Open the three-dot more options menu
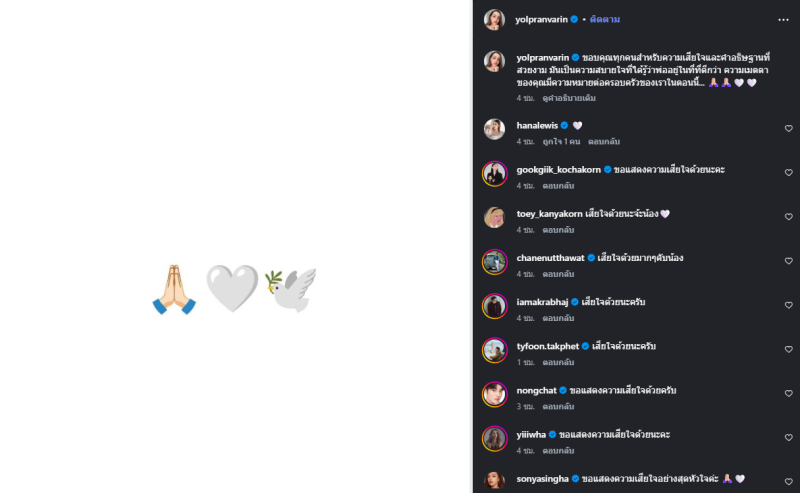Viewport: 800px width, 493px height. tap(783, 20)
